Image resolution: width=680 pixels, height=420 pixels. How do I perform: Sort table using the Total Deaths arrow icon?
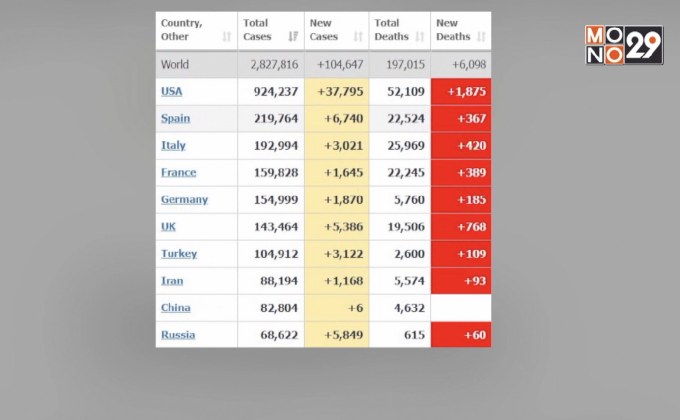click(420, 37)
